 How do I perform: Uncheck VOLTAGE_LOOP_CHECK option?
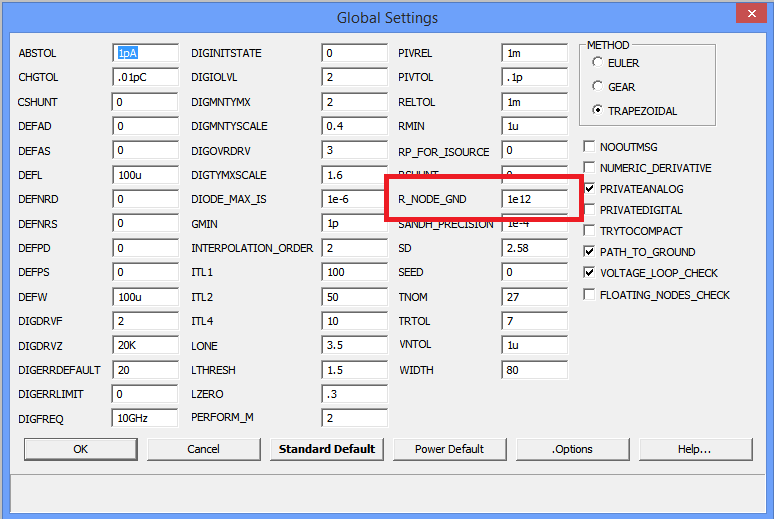pos(590,273)
